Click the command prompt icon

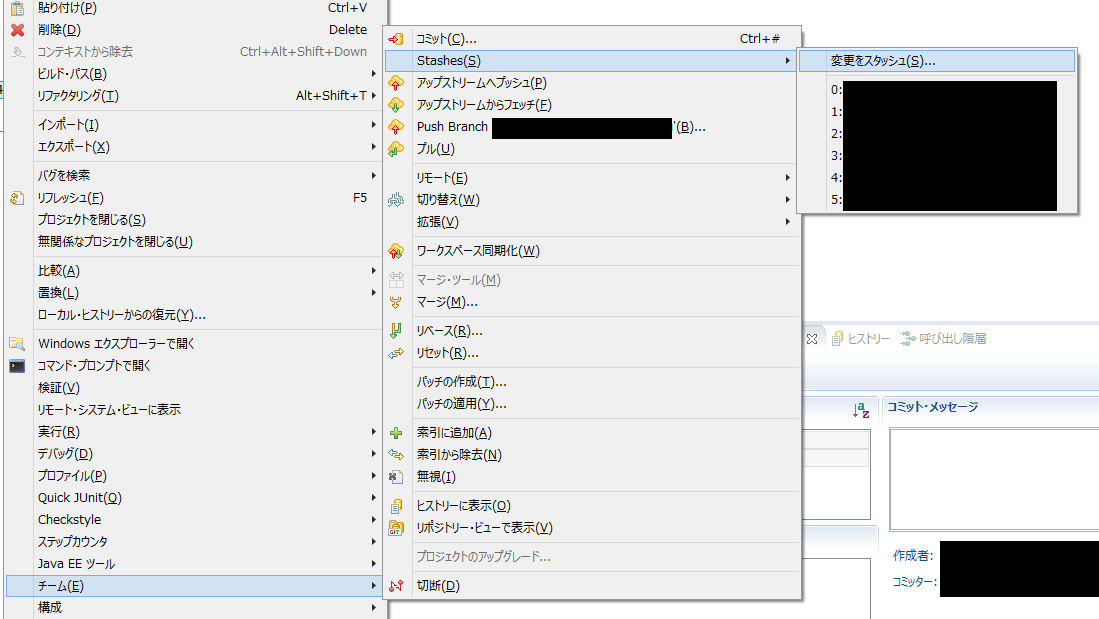click(x=18, y=366)
